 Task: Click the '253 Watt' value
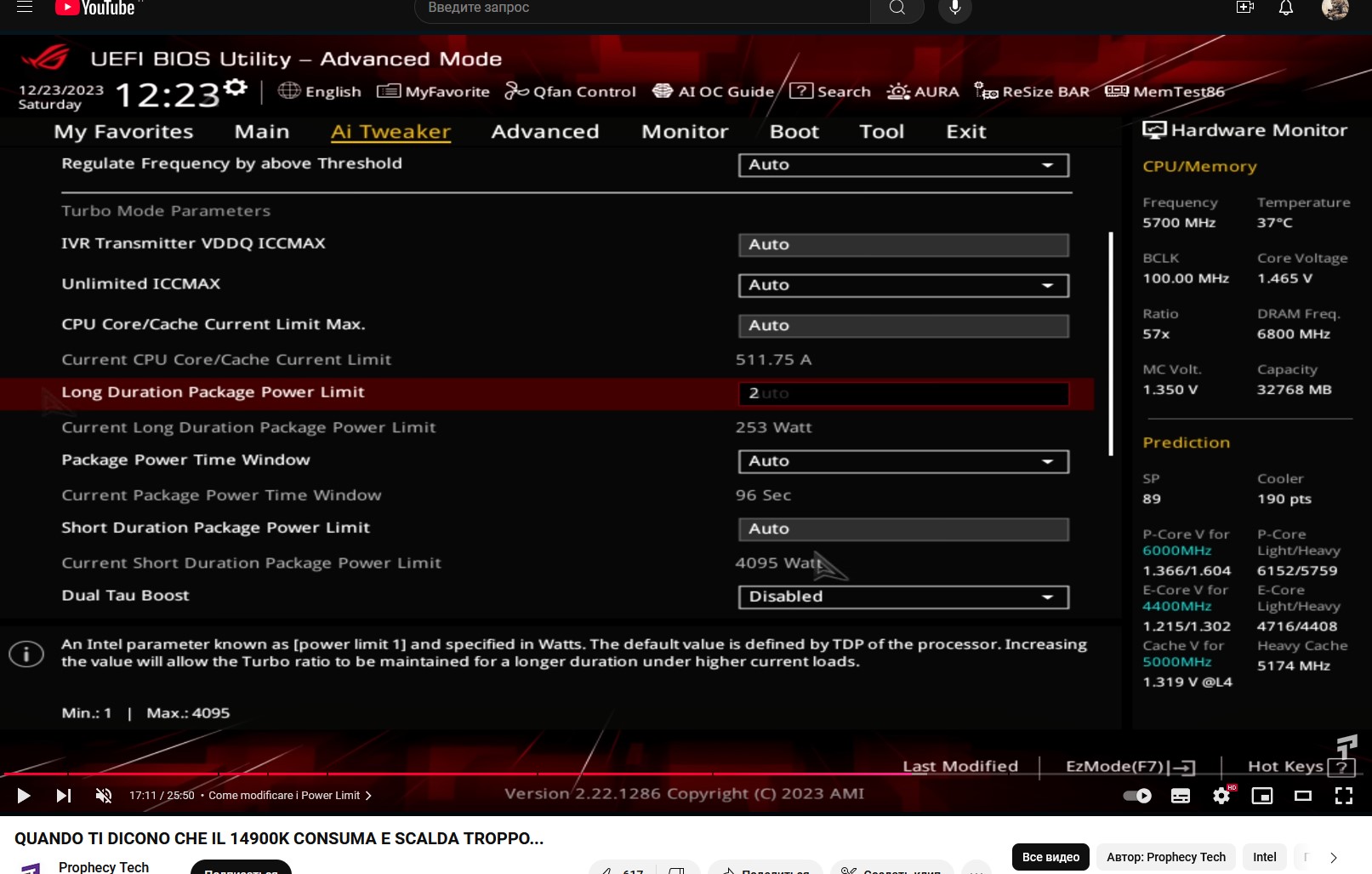pyautogui.click(x=773, y=427)
